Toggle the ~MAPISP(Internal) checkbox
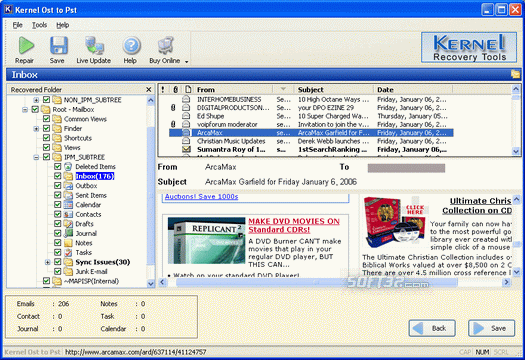525x360 pixels. 46,281
